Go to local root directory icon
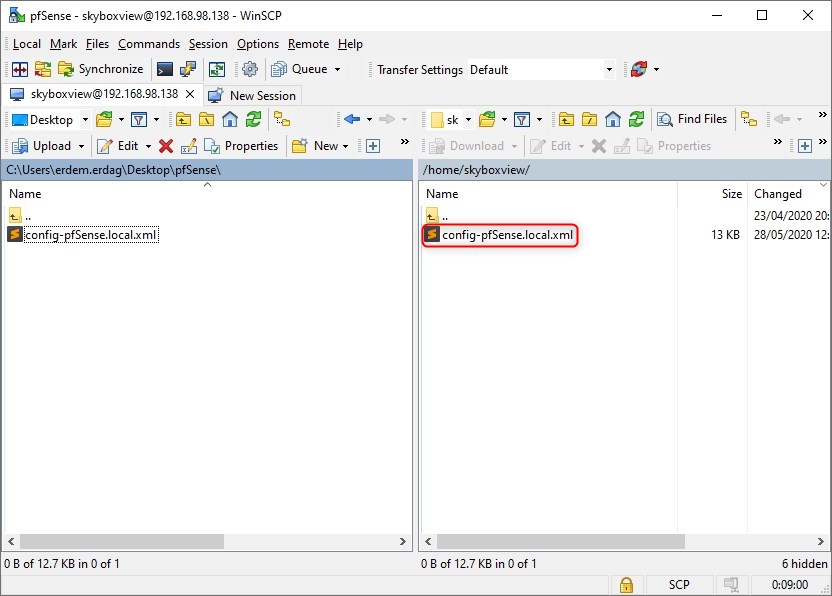 click(206, 119)
